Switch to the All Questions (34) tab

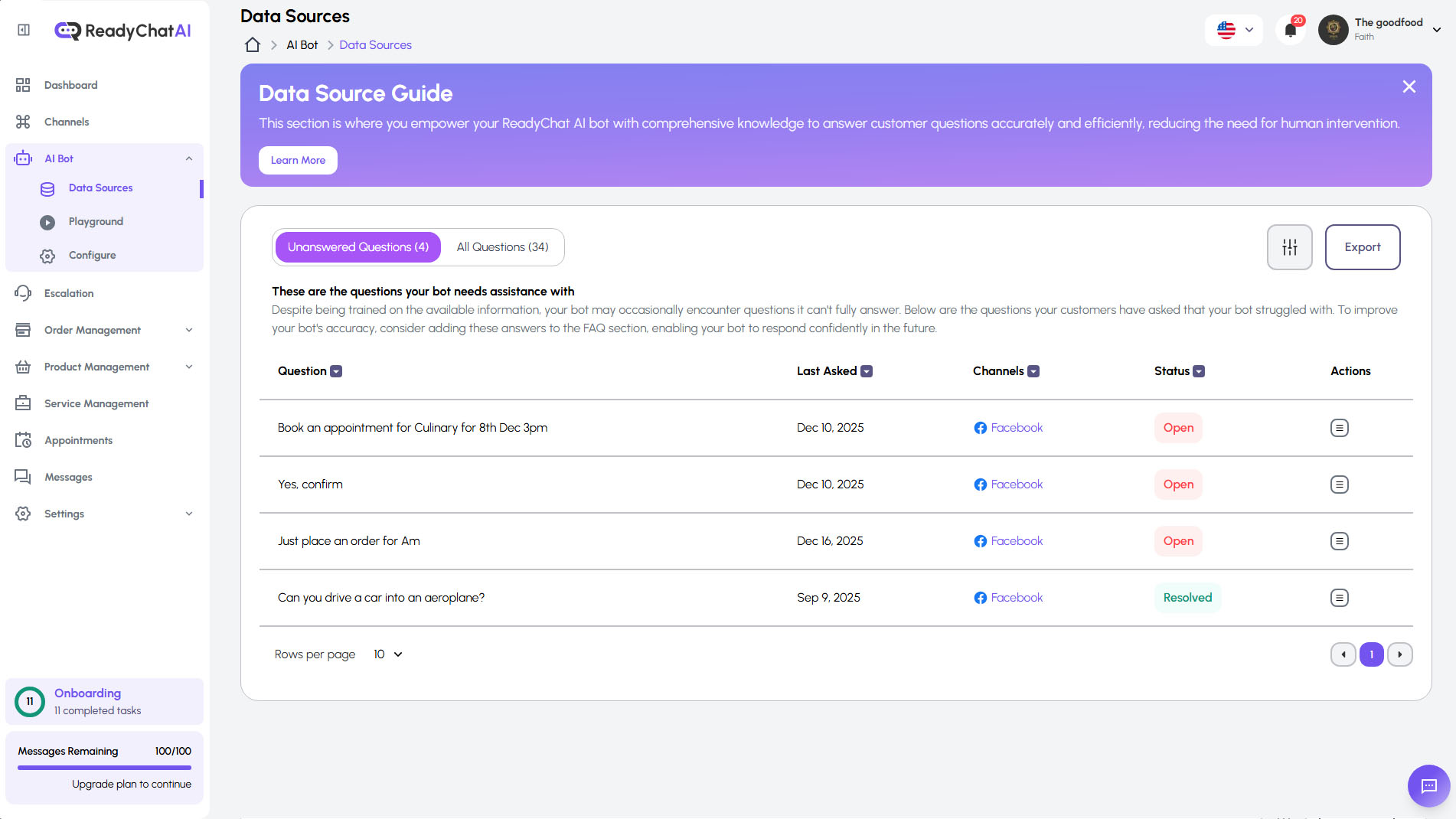(x=501, y=246)
